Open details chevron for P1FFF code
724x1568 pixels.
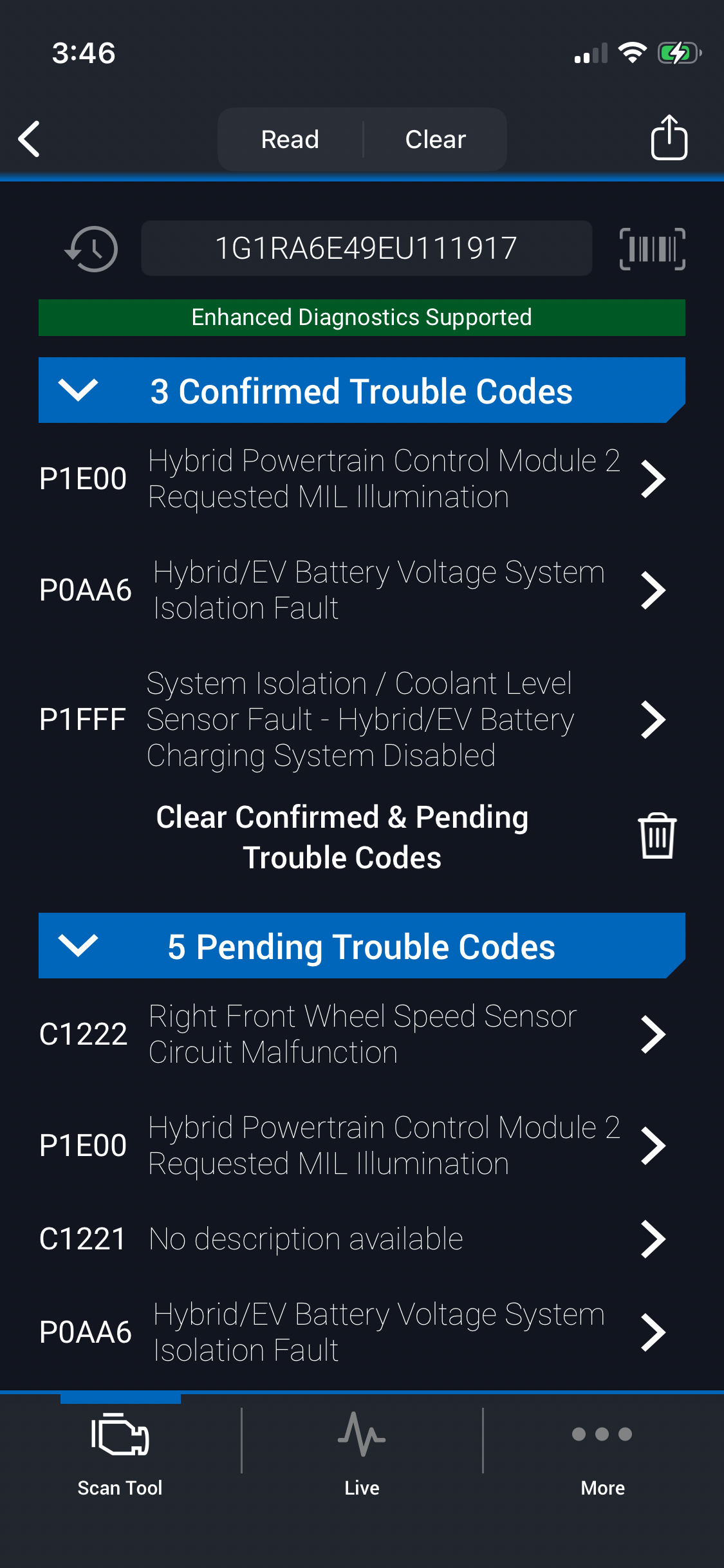(653, 720)
